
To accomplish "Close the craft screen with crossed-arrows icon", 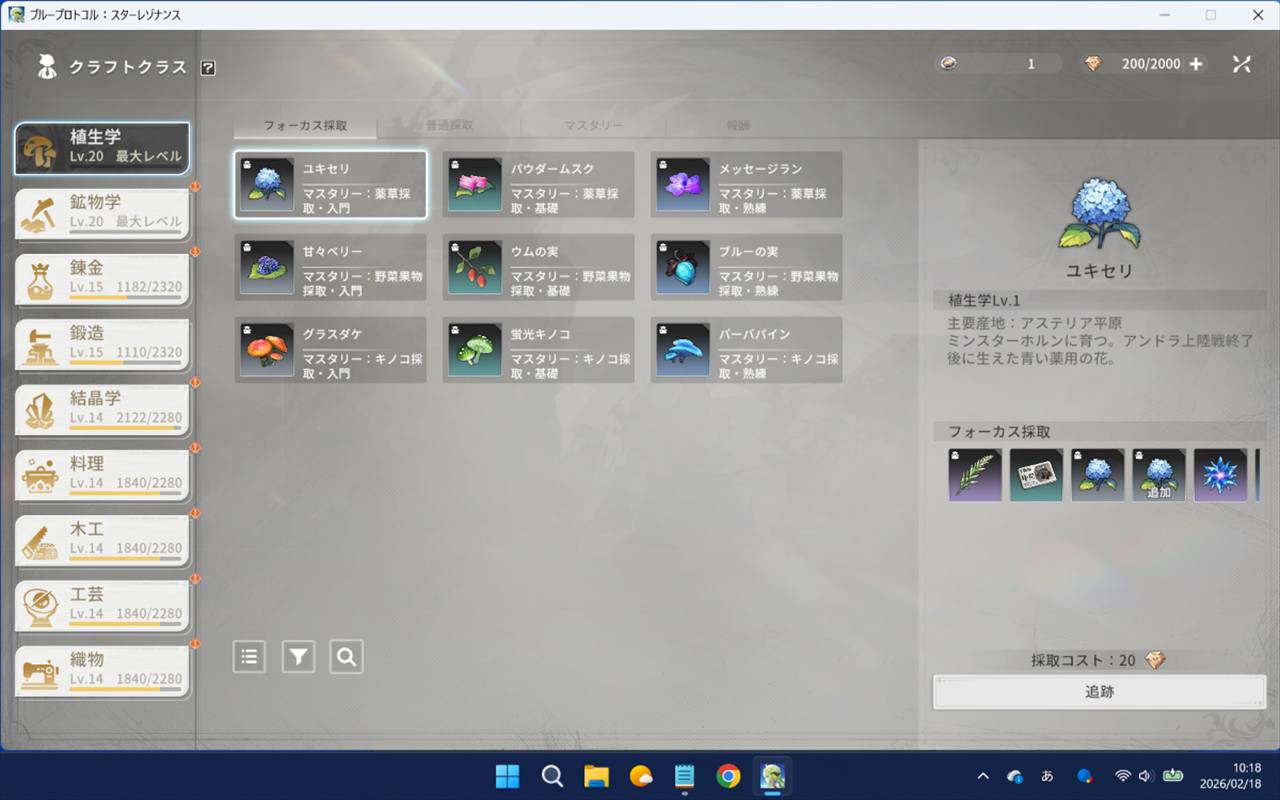I will point(1241,64).
